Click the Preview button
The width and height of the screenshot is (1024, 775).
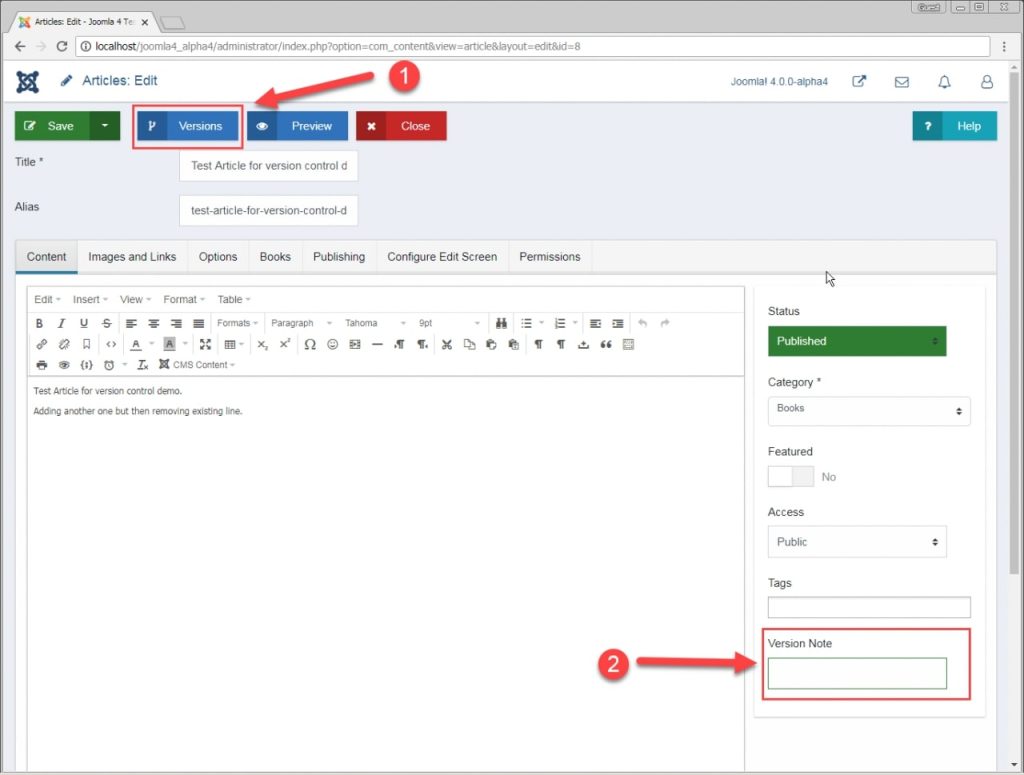[x=297, y=126]
